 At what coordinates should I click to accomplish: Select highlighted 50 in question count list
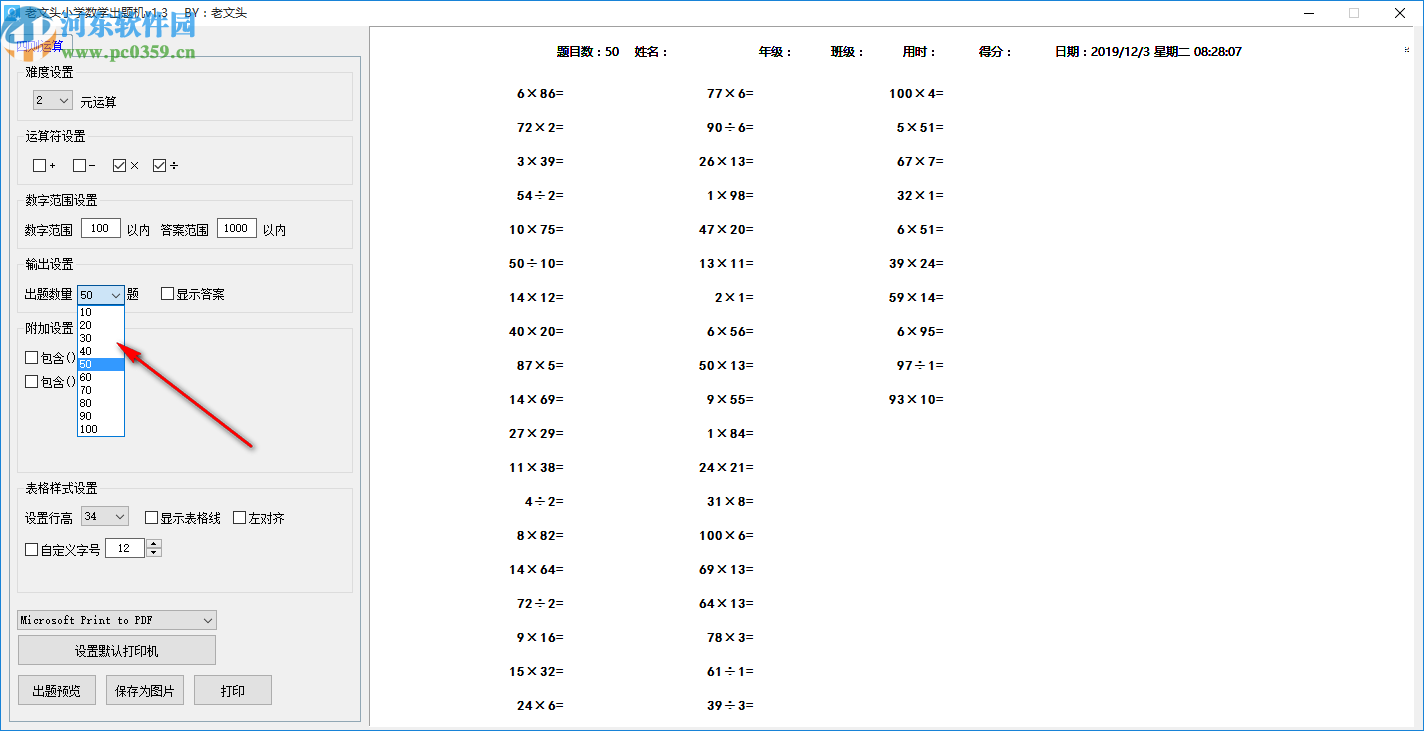tap(101, 364)
